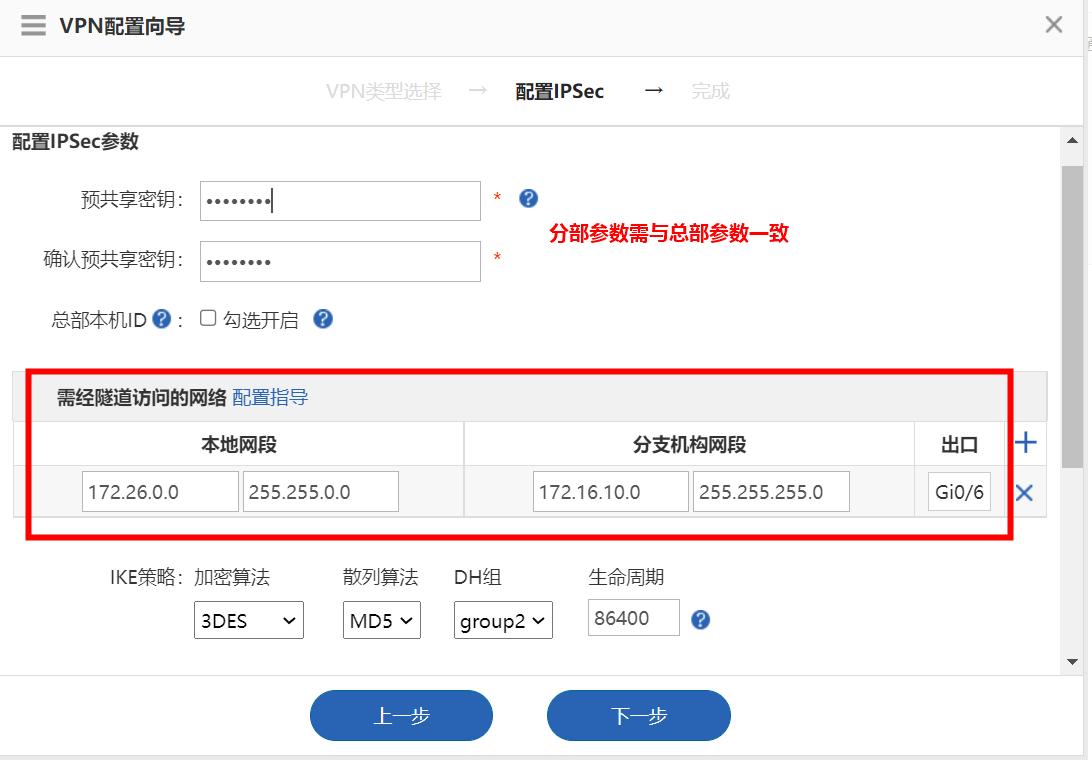The image size is (1092, 766).
Task: Open the 3DES encryption algorithm dropdown
Action: (x=248, y=620)
